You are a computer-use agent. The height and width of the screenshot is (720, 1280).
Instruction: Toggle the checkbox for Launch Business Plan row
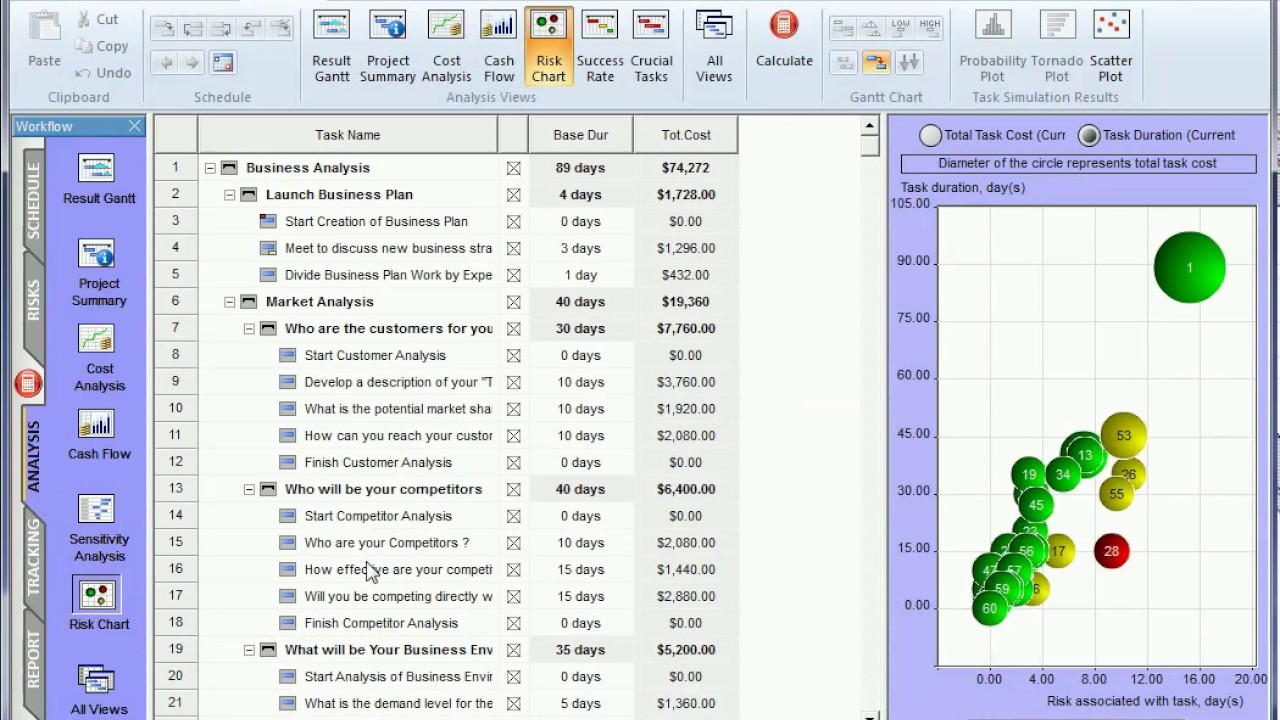tap(513, 195)
